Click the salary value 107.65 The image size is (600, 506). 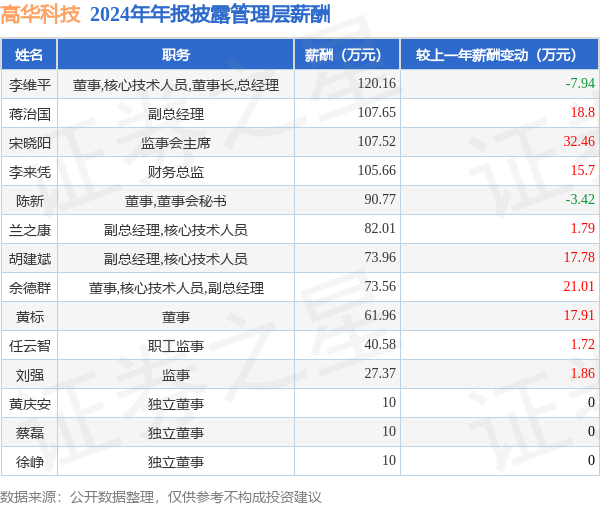coord(377,112)
